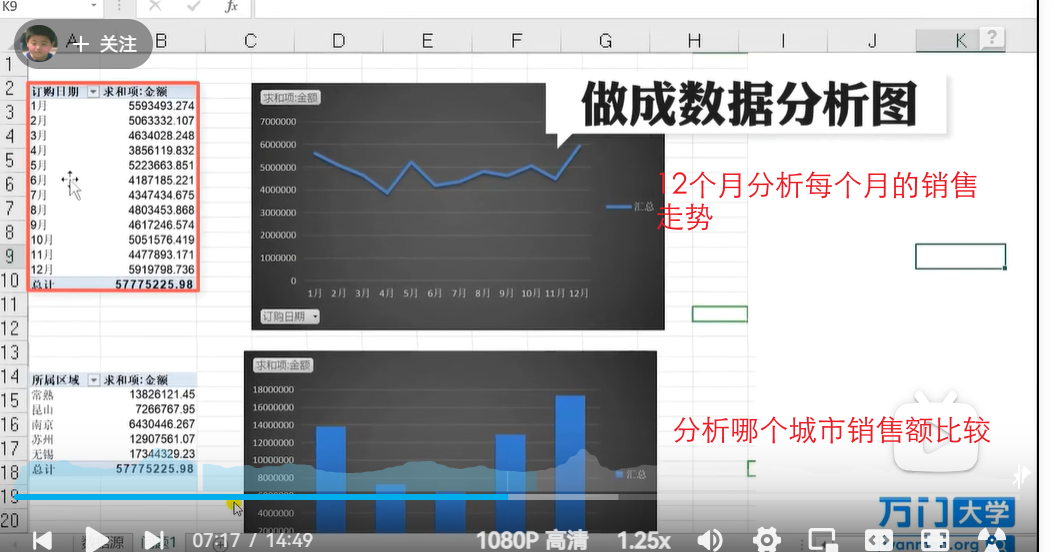Click the Bilibili TV play overlay icon
This screenshot has height=552, width=1055.
[x=936, y=432]
